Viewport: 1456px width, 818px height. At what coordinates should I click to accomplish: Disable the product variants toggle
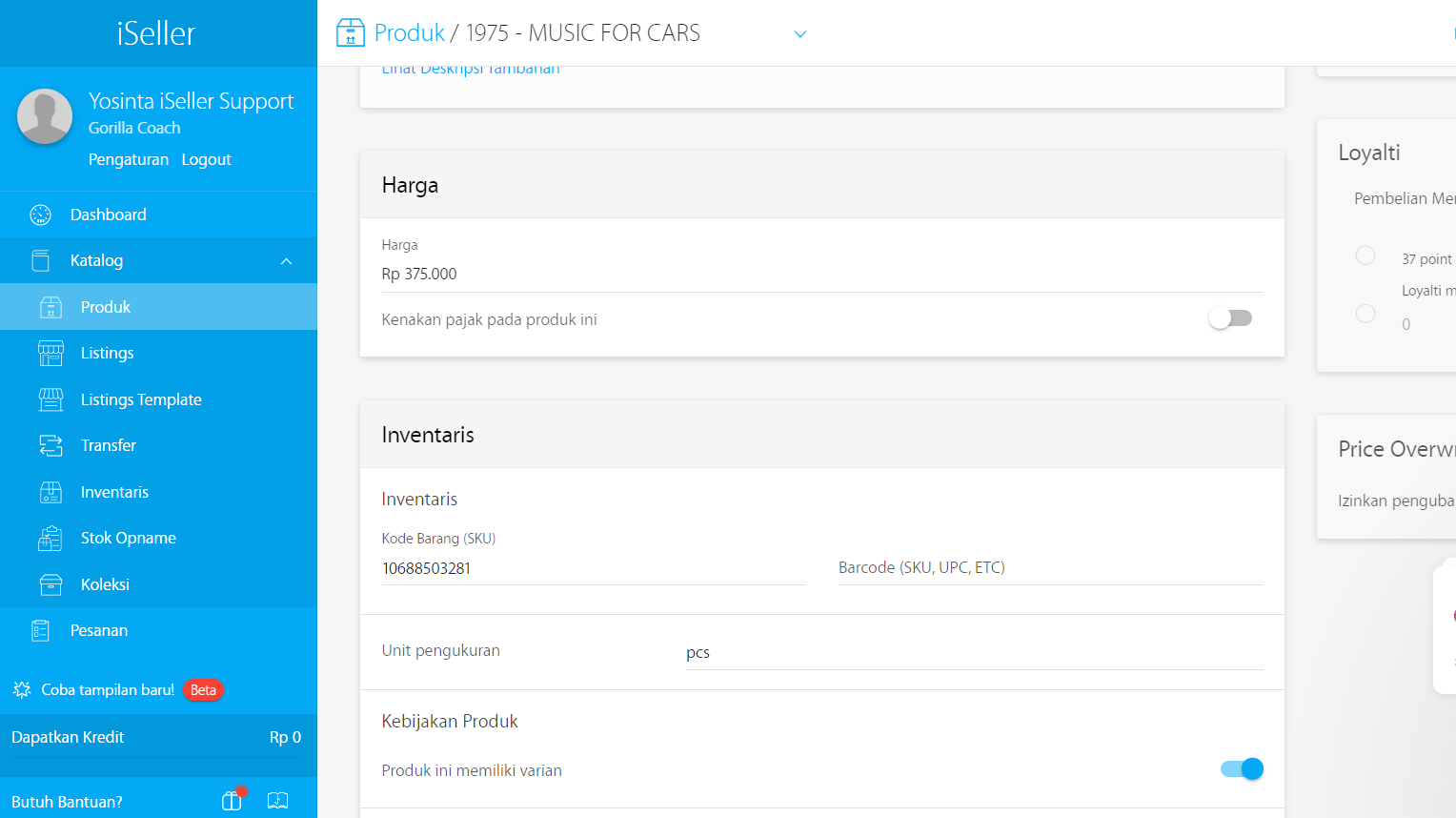pos(1242,769)
